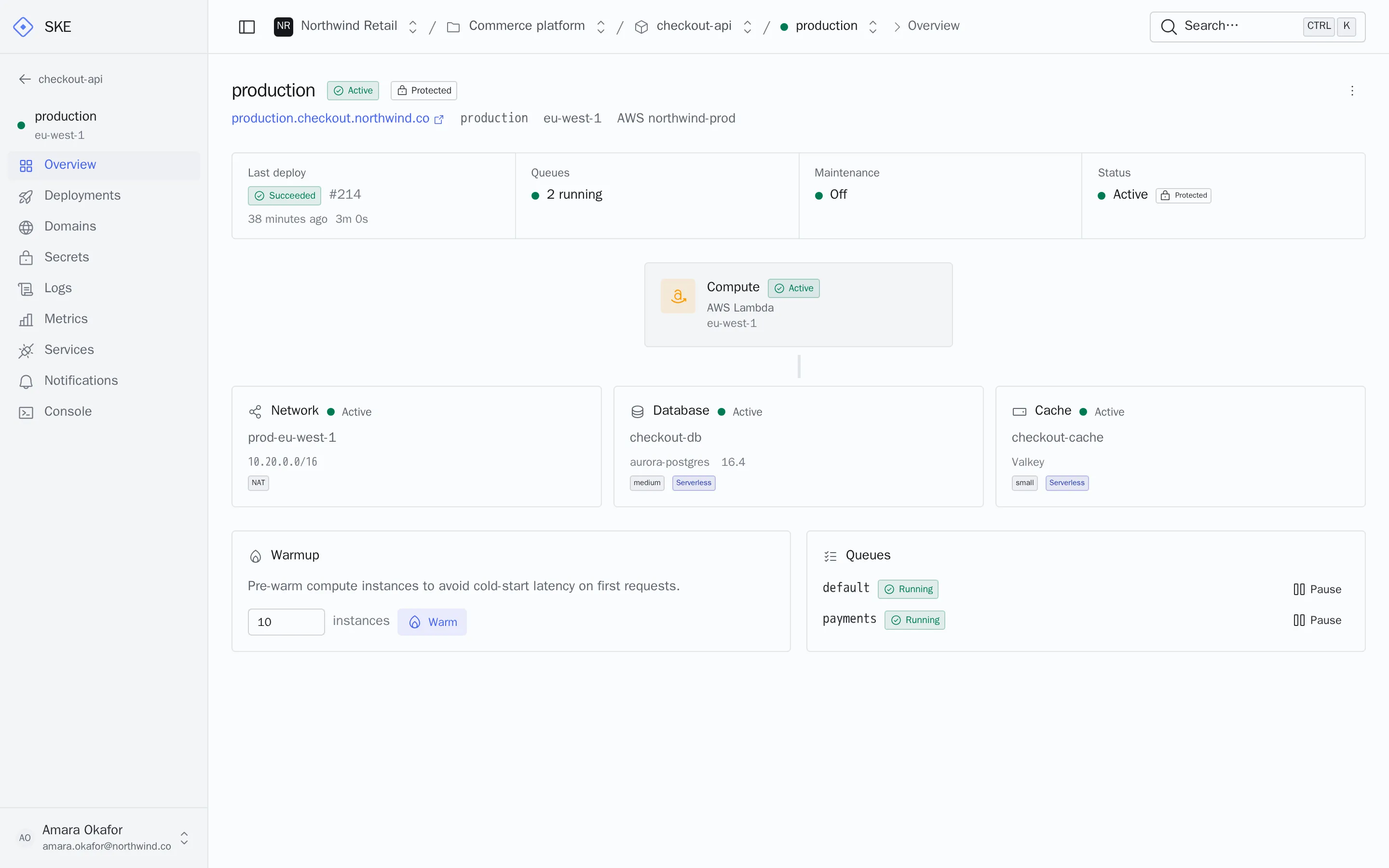Click the AWS Lambda compute icon
This screenshot has height=868, width=1389.
[x=678, y=296]
